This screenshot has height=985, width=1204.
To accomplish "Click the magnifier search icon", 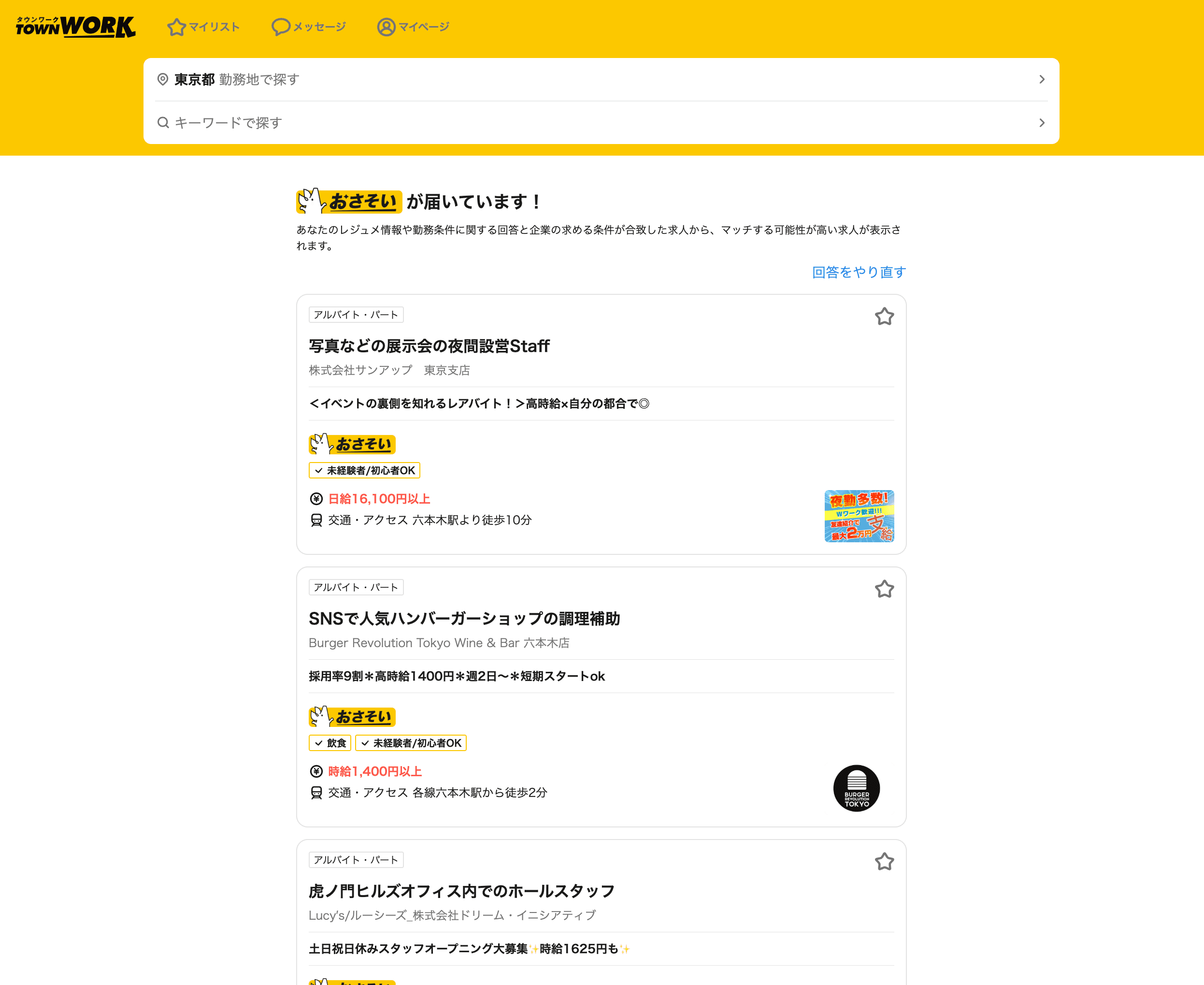I will 163,123.
